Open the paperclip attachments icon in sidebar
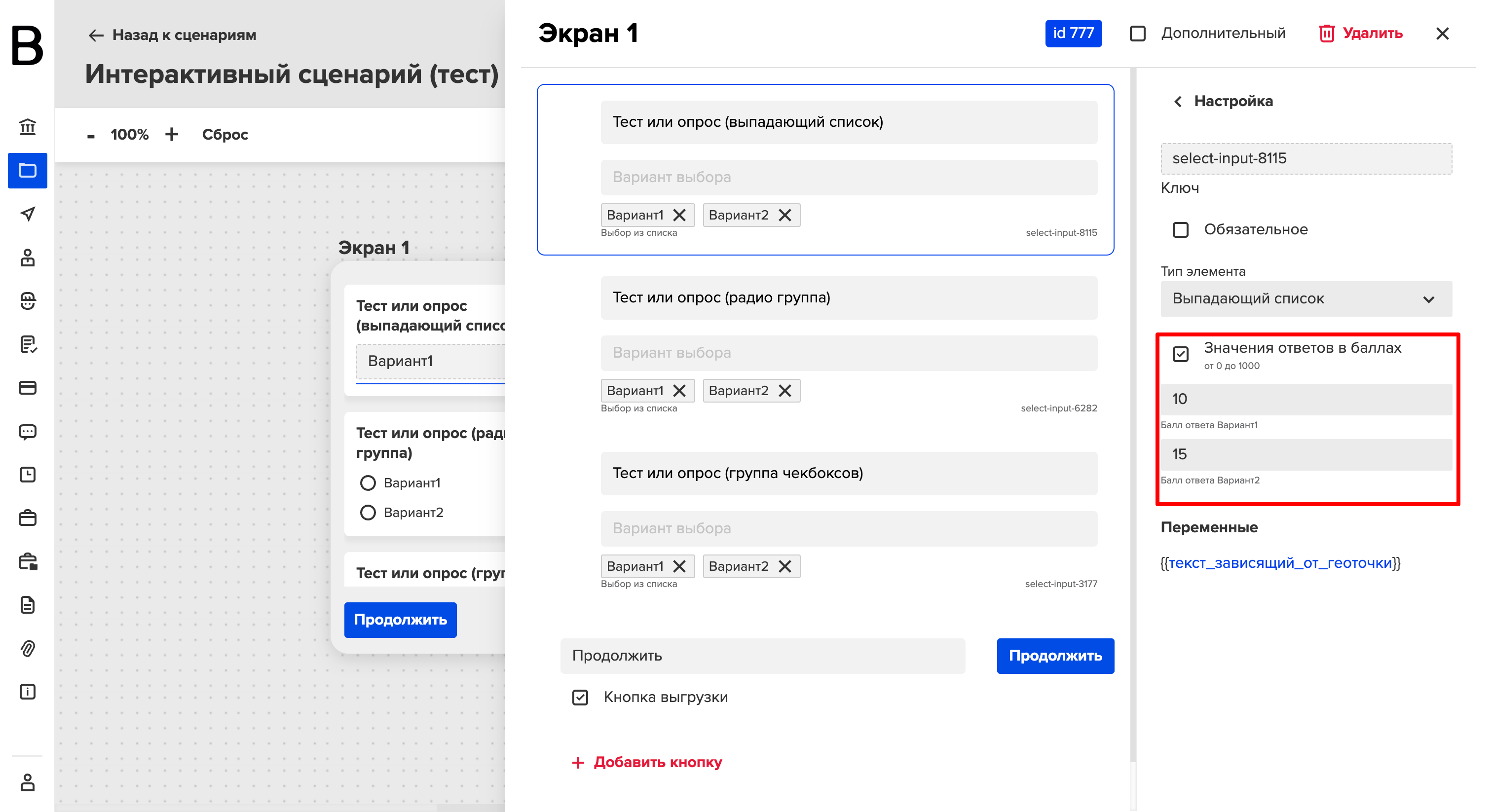Image resolution: width=1492 pixels, height=812 pixels. (27, 648)
